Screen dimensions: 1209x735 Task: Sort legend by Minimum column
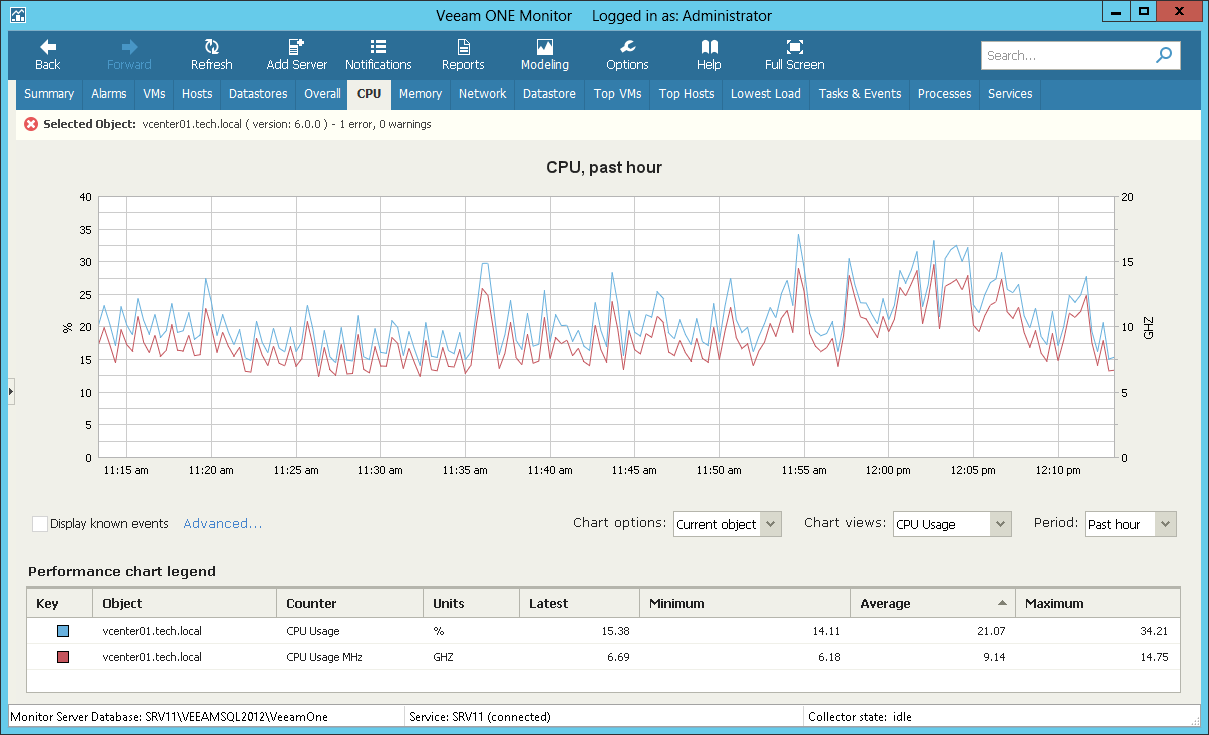[x=744, y=603]
